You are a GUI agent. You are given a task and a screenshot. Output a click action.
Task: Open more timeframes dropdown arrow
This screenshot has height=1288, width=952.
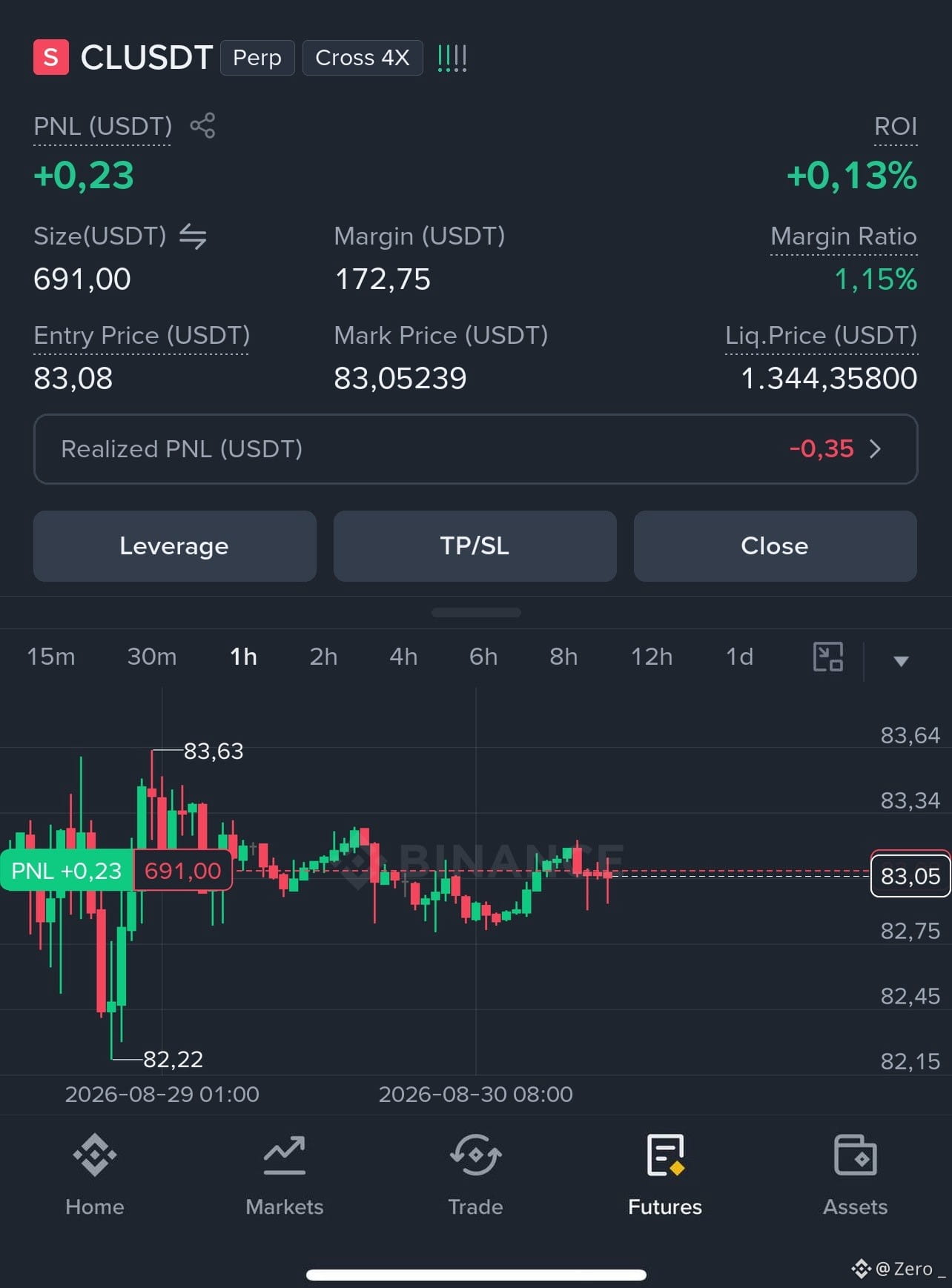901,661
